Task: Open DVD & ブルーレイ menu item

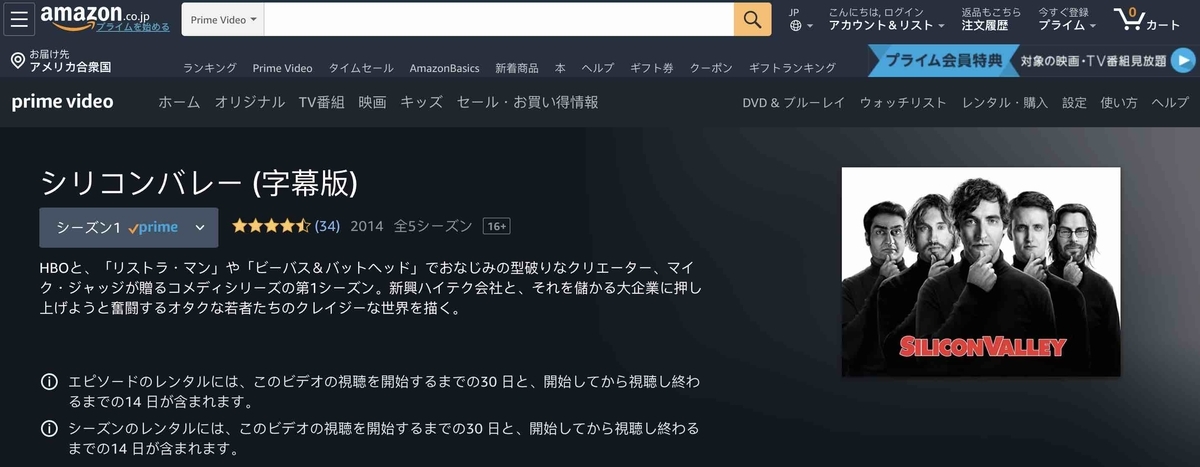Action: 793,102
